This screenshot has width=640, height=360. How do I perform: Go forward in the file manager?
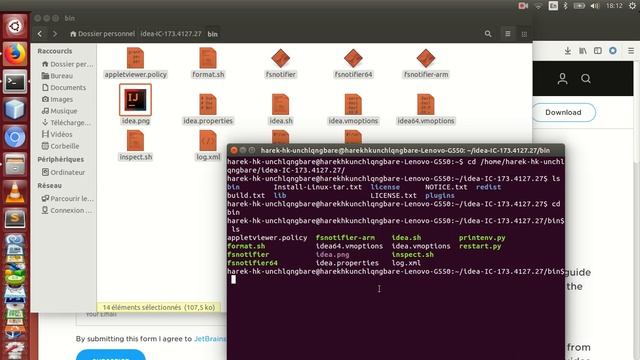(x=55, y=34)
